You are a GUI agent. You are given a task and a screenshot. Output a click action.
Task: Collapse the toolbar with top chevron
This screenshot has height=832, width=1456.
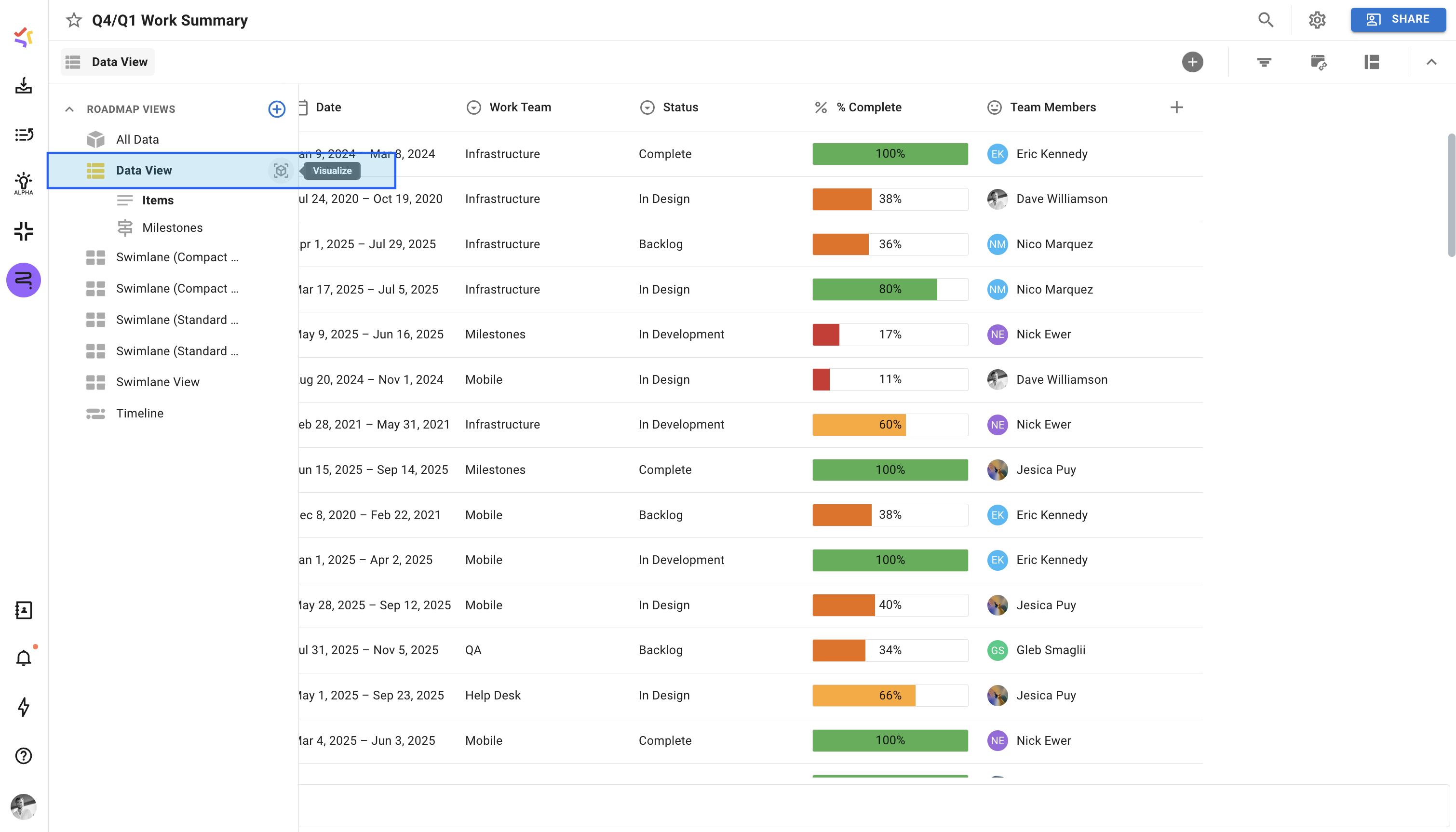(1431, 62)
